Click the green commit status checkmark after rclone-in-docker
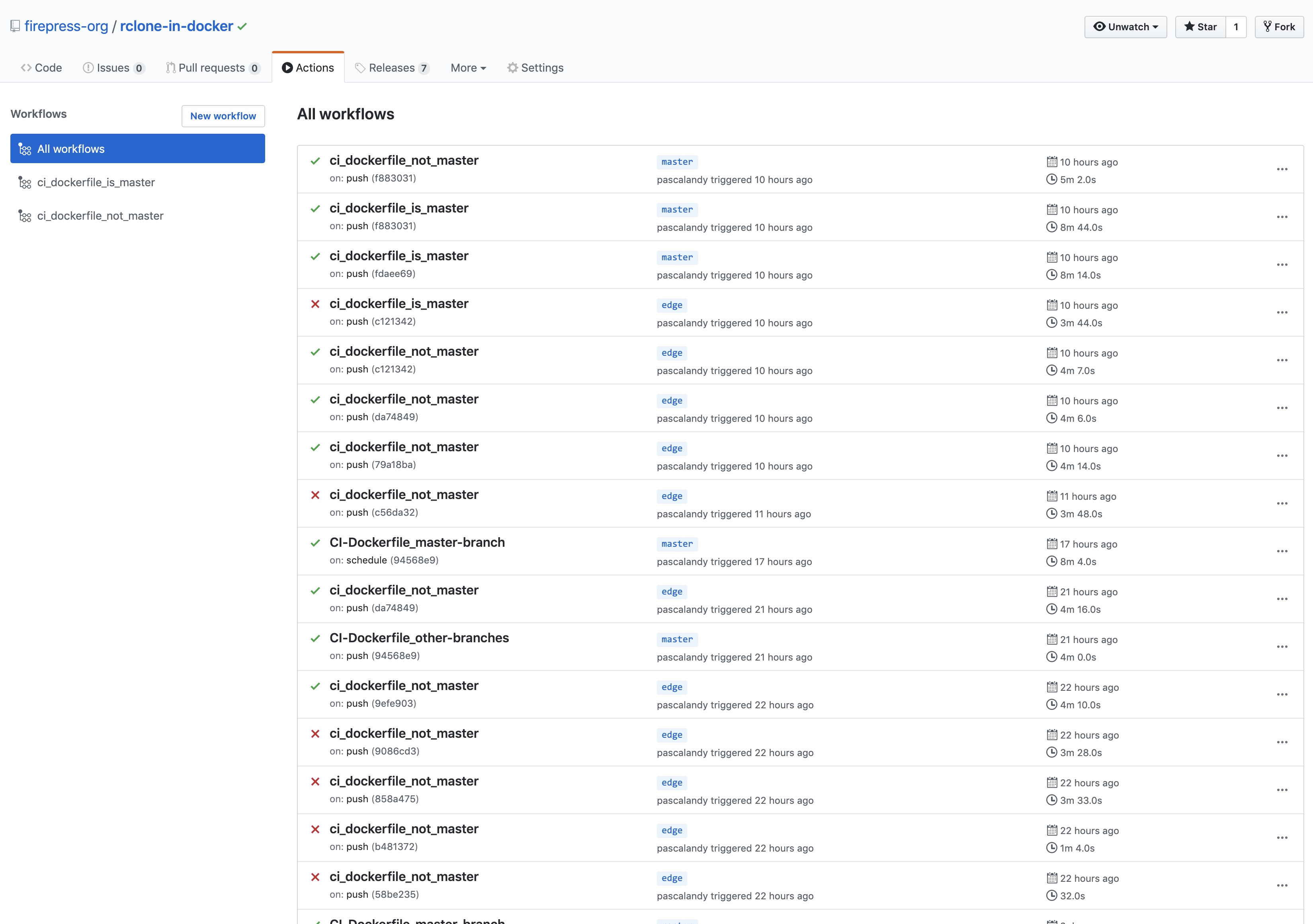The width and height of the screenshot is (1313, 924). pos(242,26)
